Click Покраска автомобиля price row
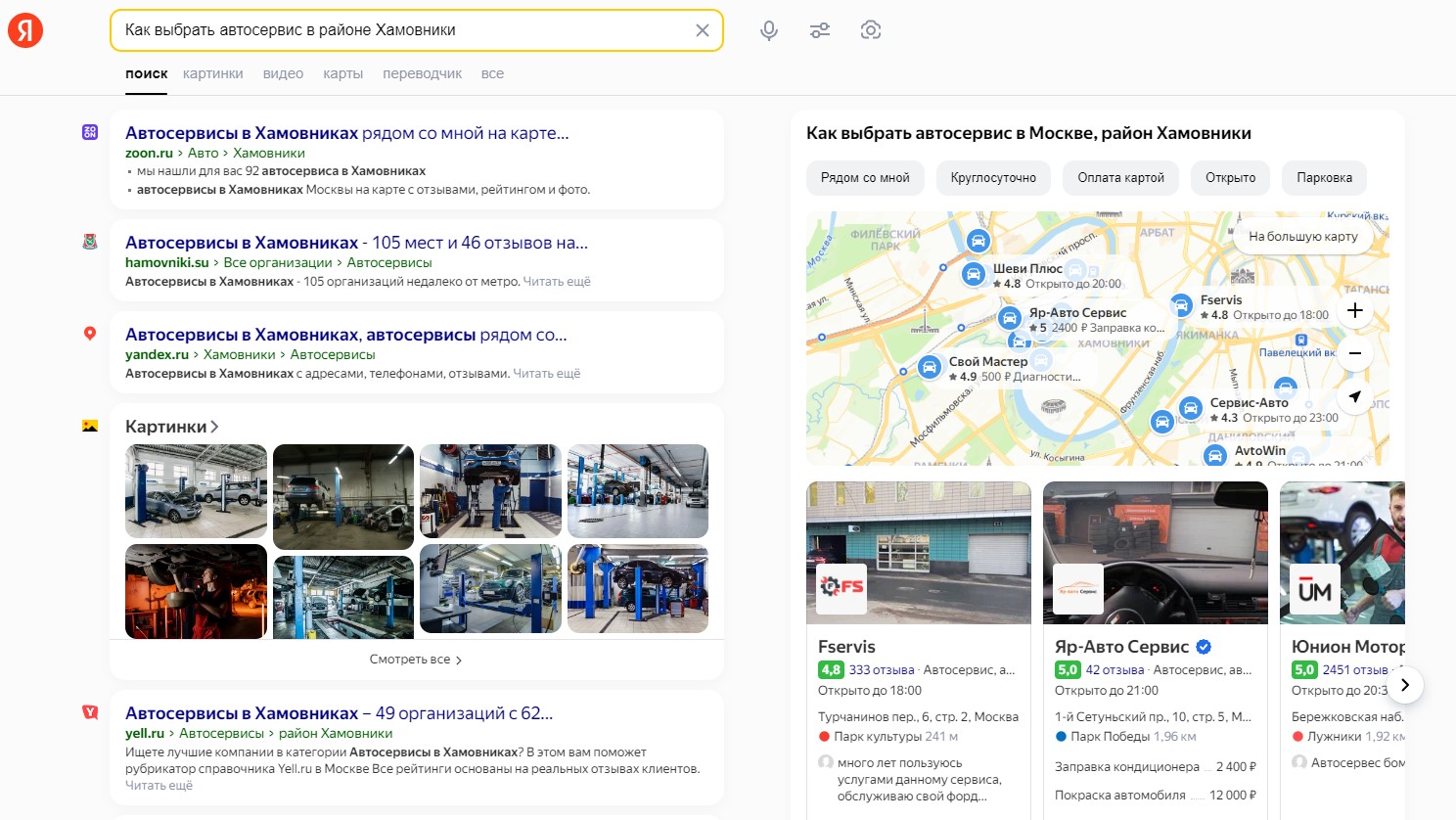Screen dimensions: 1456x820 1156,796
